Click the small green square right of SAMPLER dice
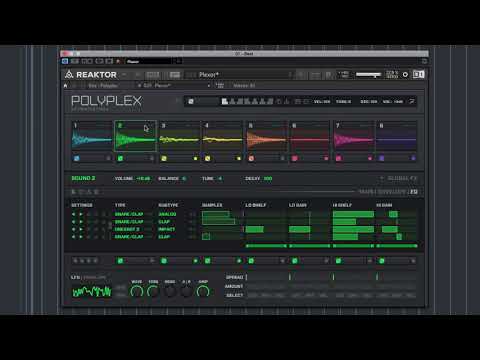 (x=239, y=261)
